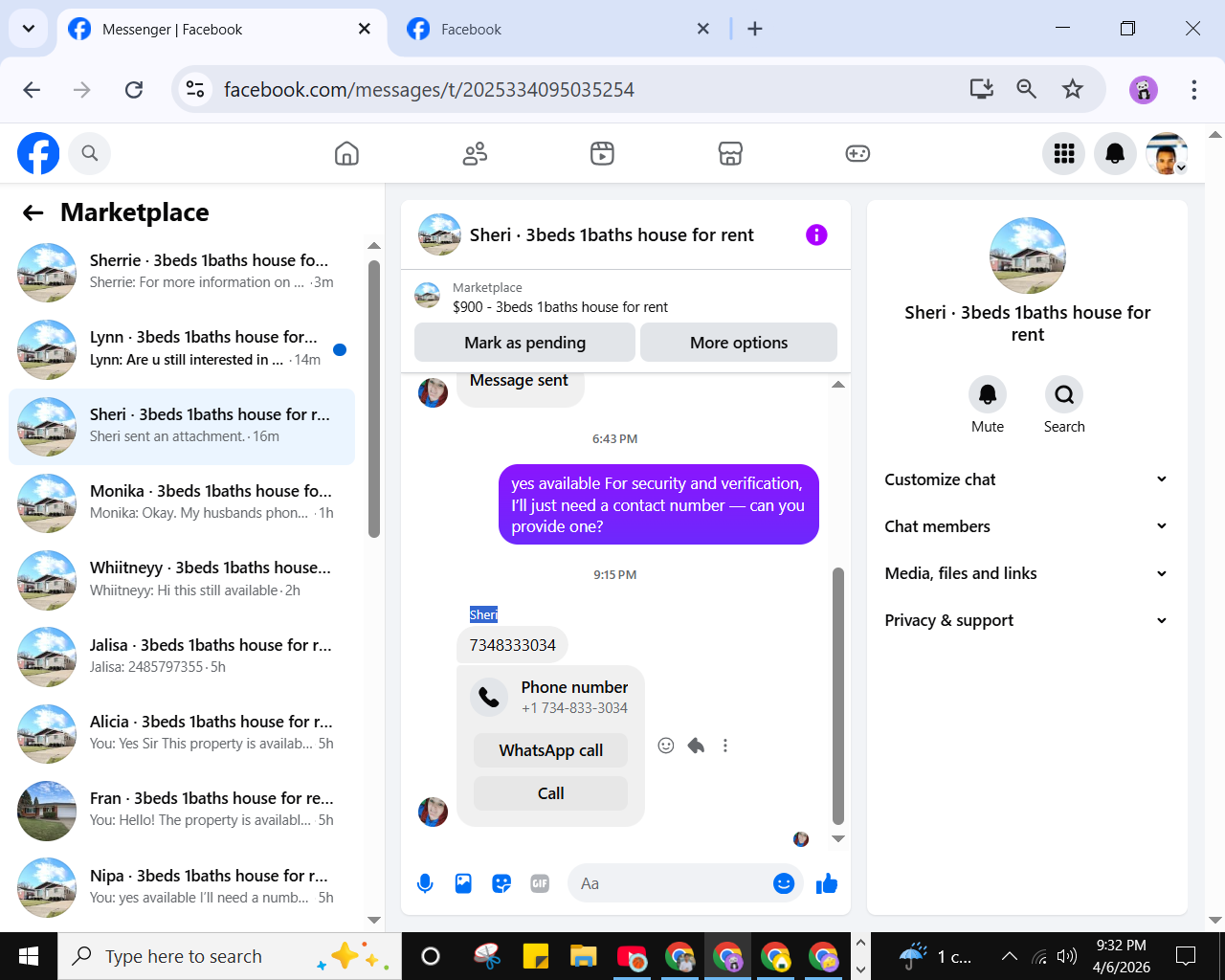Expand Media, files and links section
1225x980 pixels.
[1026, 573]
